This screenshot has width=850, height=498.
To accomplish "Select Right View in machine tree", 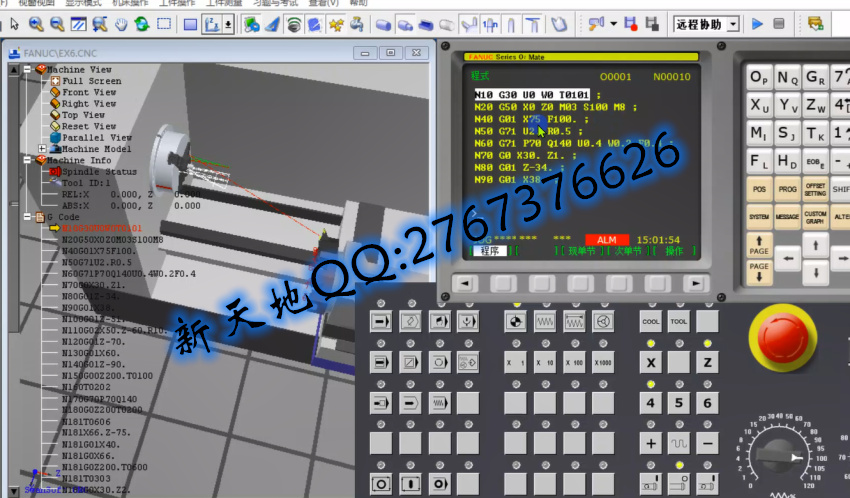I will pos(89,104).
